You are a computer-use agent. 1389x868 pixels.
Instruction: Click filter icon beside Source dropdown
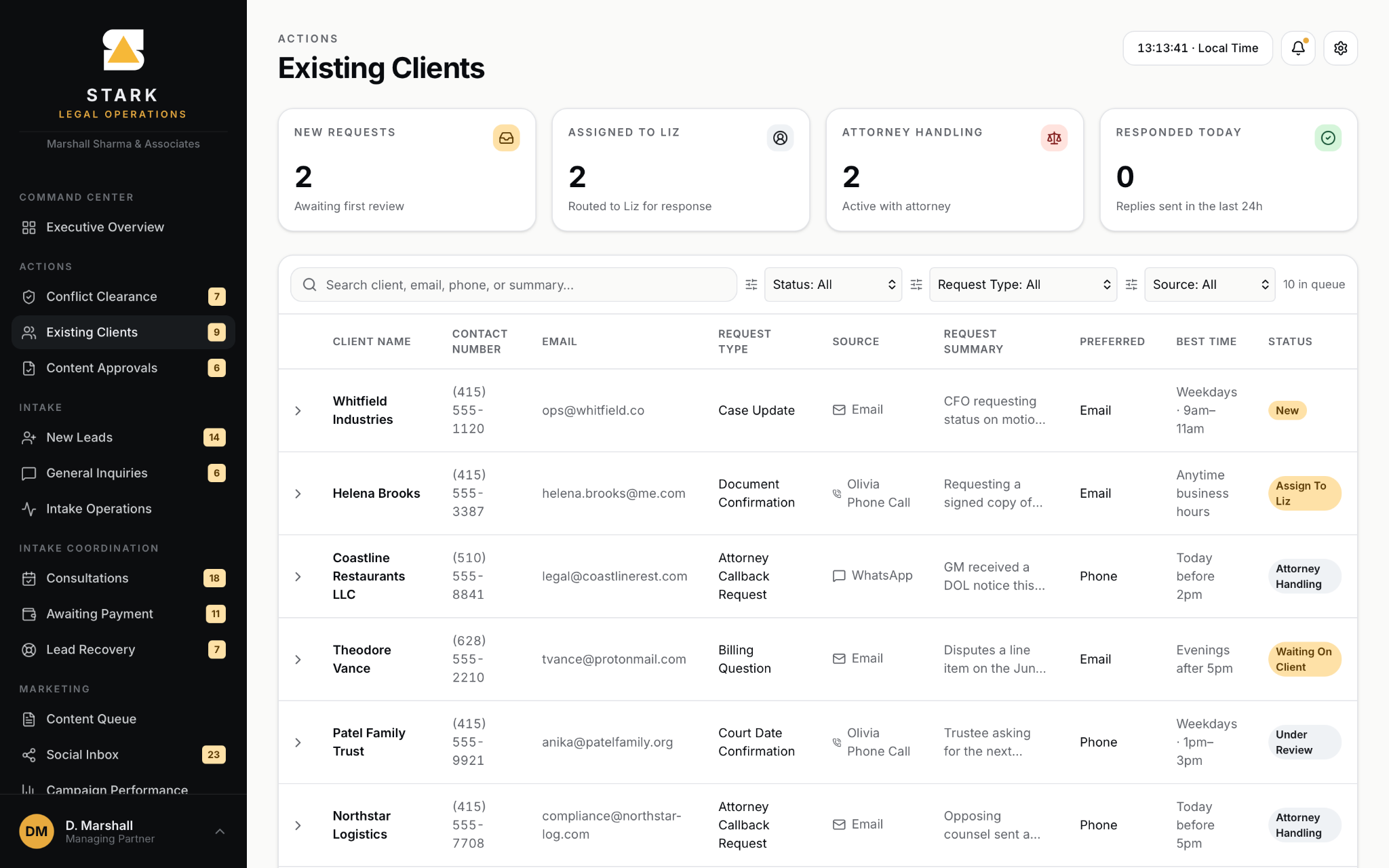point(1131,285)
